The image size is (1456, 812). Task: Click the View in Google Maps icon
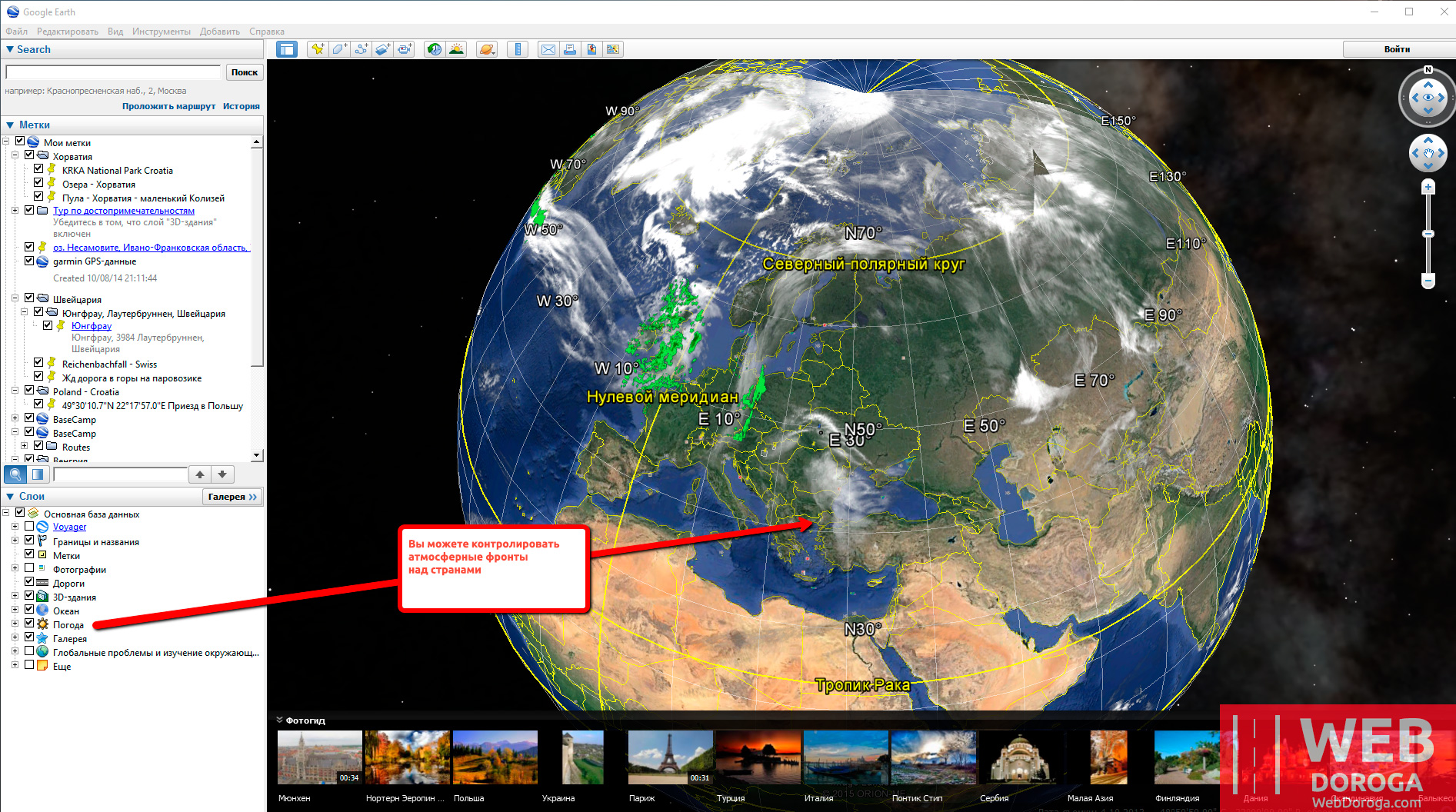tap(612, 49)
